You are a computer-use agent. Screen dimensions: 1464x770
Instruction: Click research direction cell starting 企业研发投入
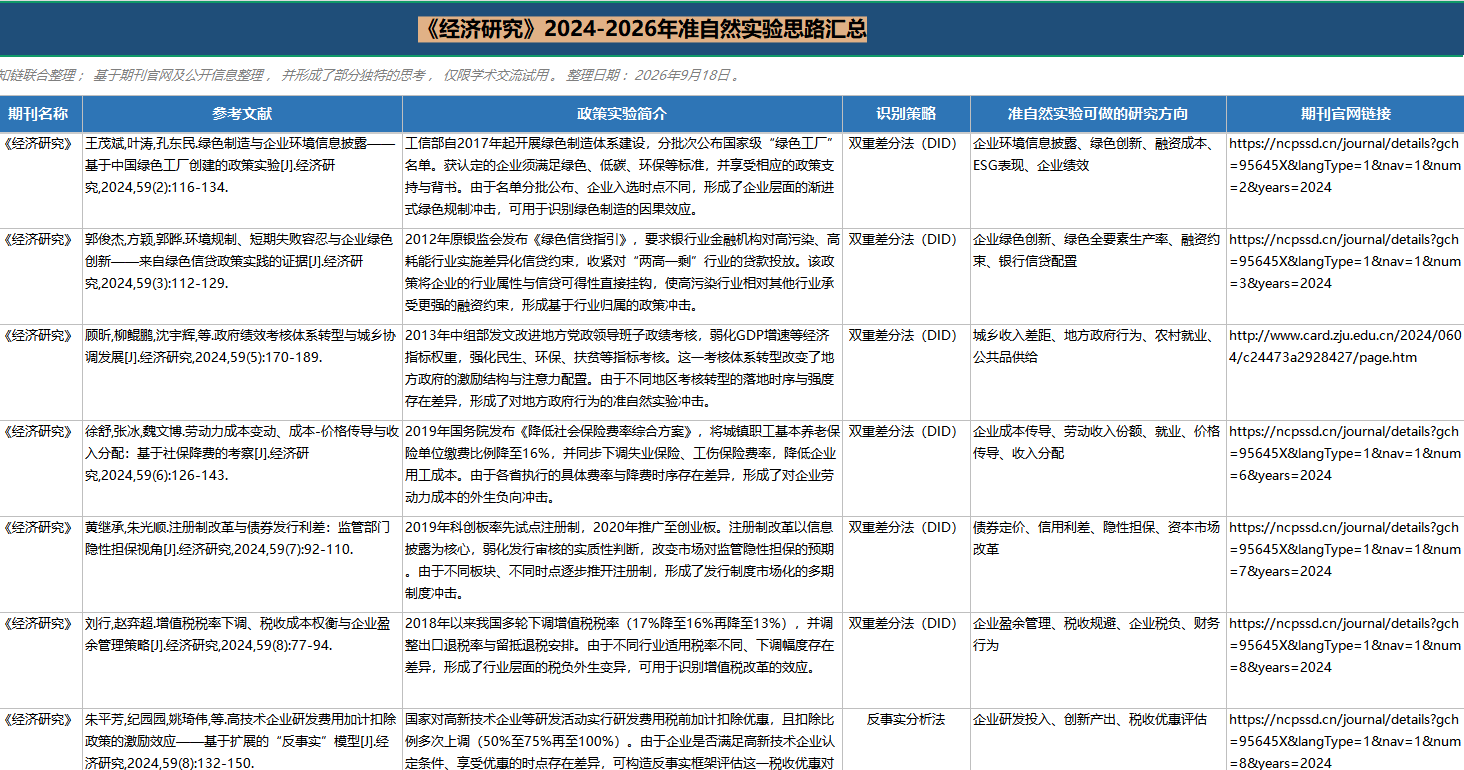(1098, 740)
